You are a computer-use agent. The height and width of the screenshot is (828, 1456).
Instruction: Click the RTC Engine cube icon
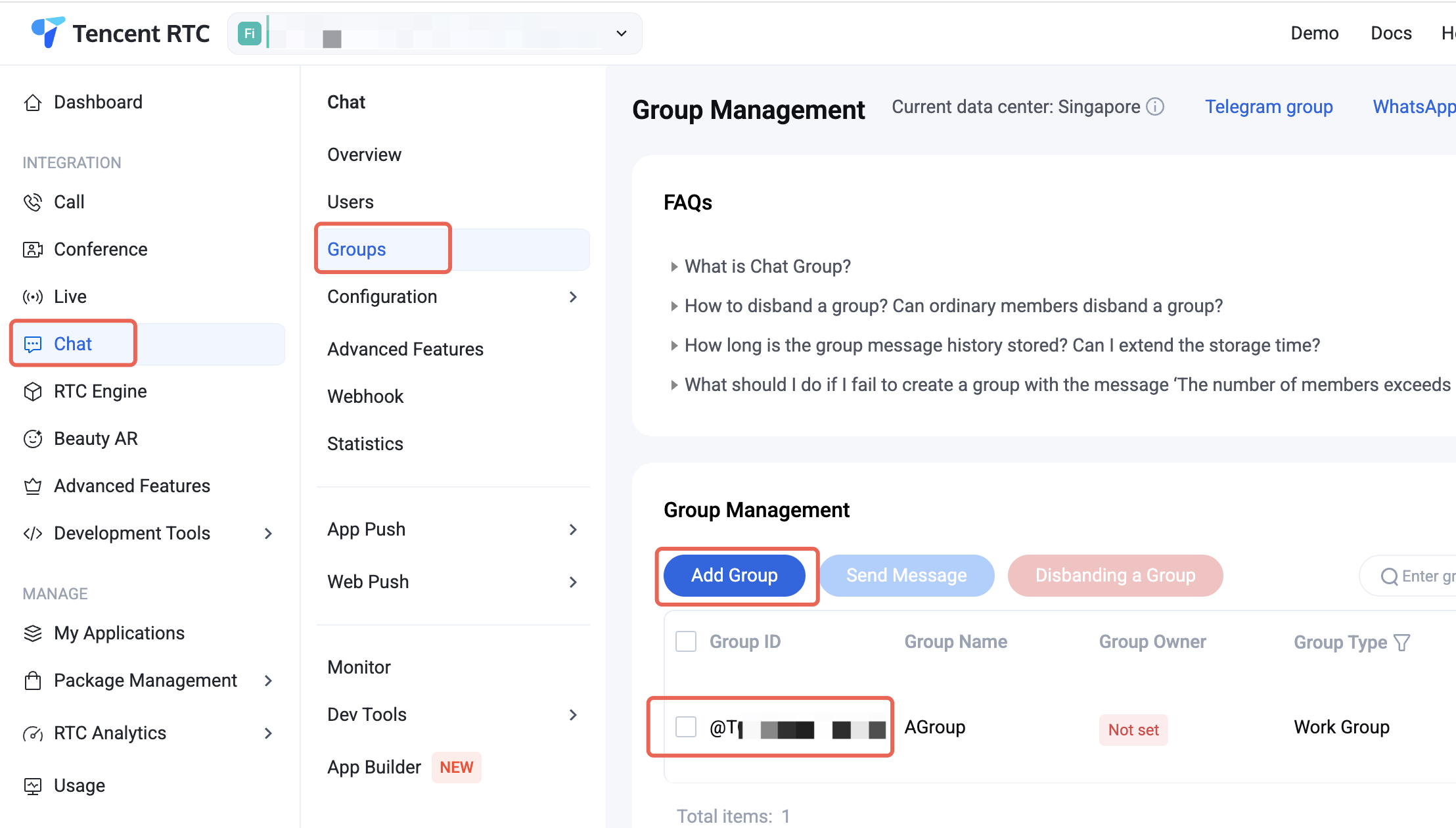pos(33,392)
